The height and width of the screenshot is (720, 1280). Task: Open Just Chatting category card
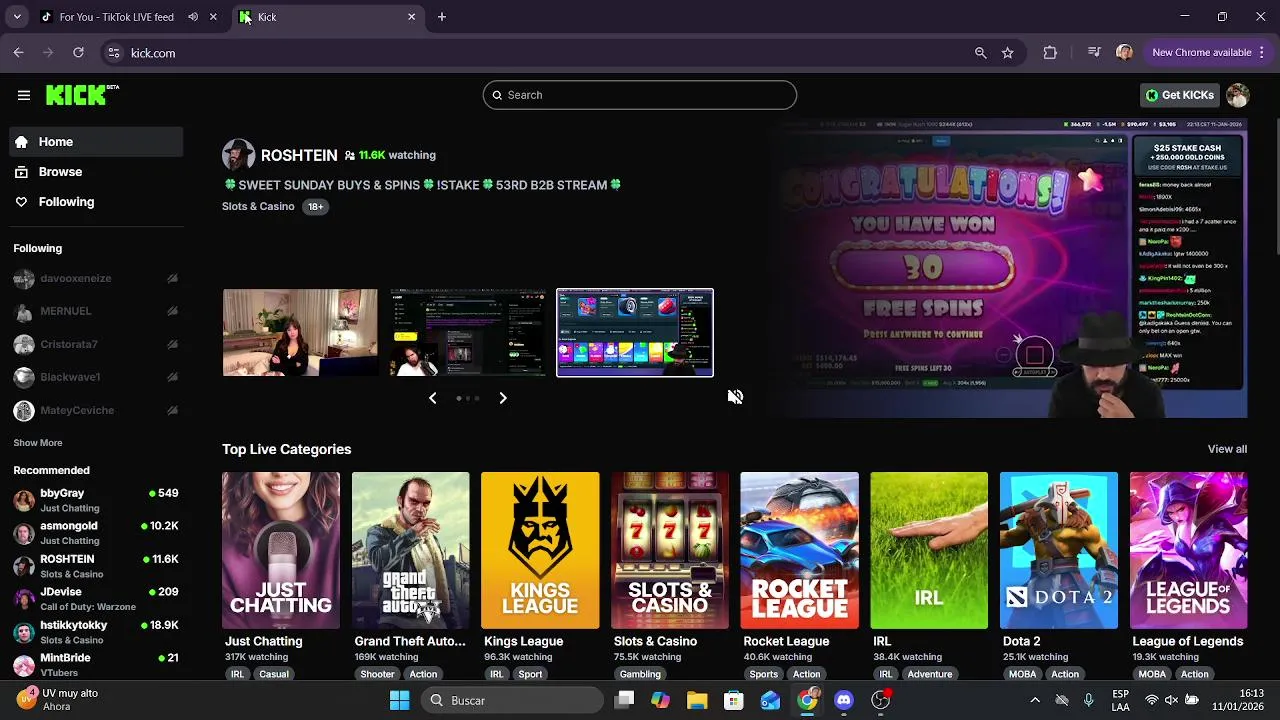(x=281, y=550)
